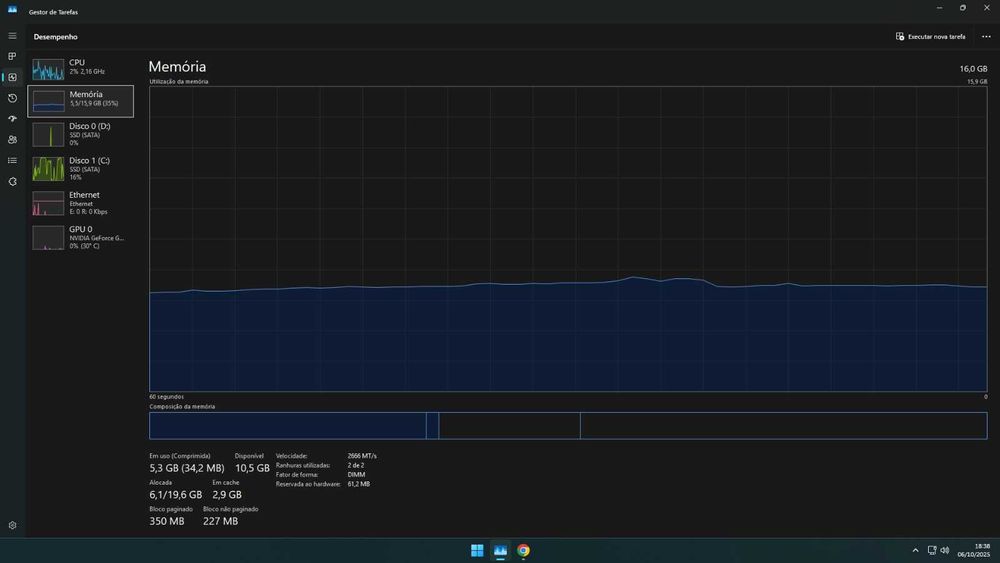Screen dimensions: 1000x563
Task: Click 'Composição da memória' label
Action: [182, 406]
